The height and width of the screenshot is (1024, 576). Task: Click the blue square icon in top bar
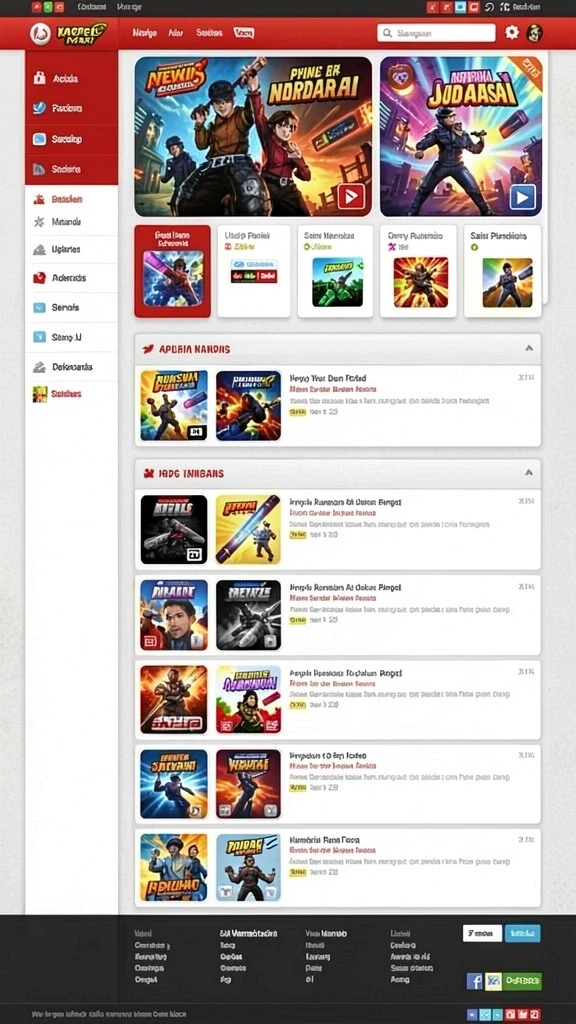click(460, 7)
